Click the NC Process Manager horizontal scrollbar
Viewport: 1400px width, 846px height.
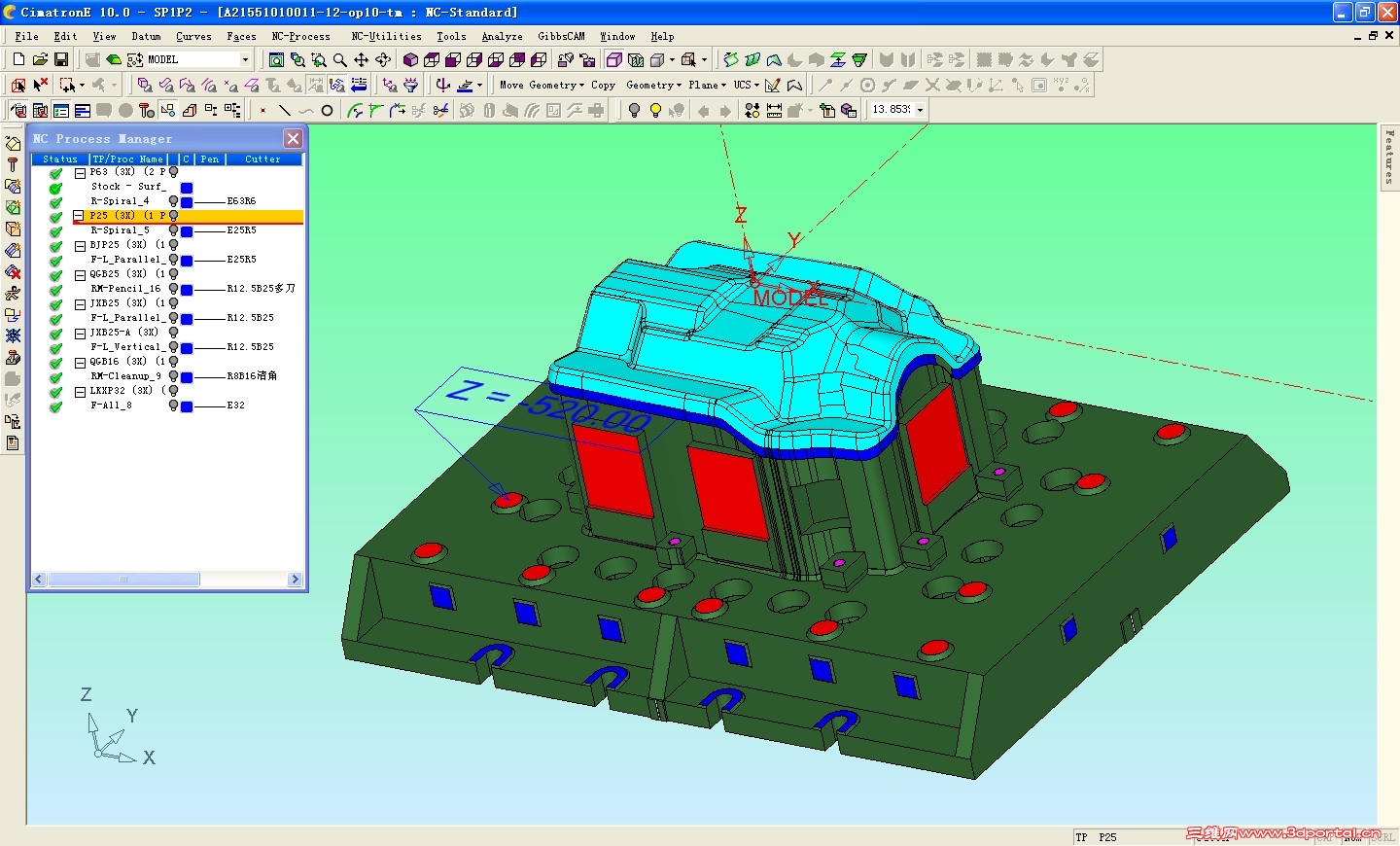point(168,579)
